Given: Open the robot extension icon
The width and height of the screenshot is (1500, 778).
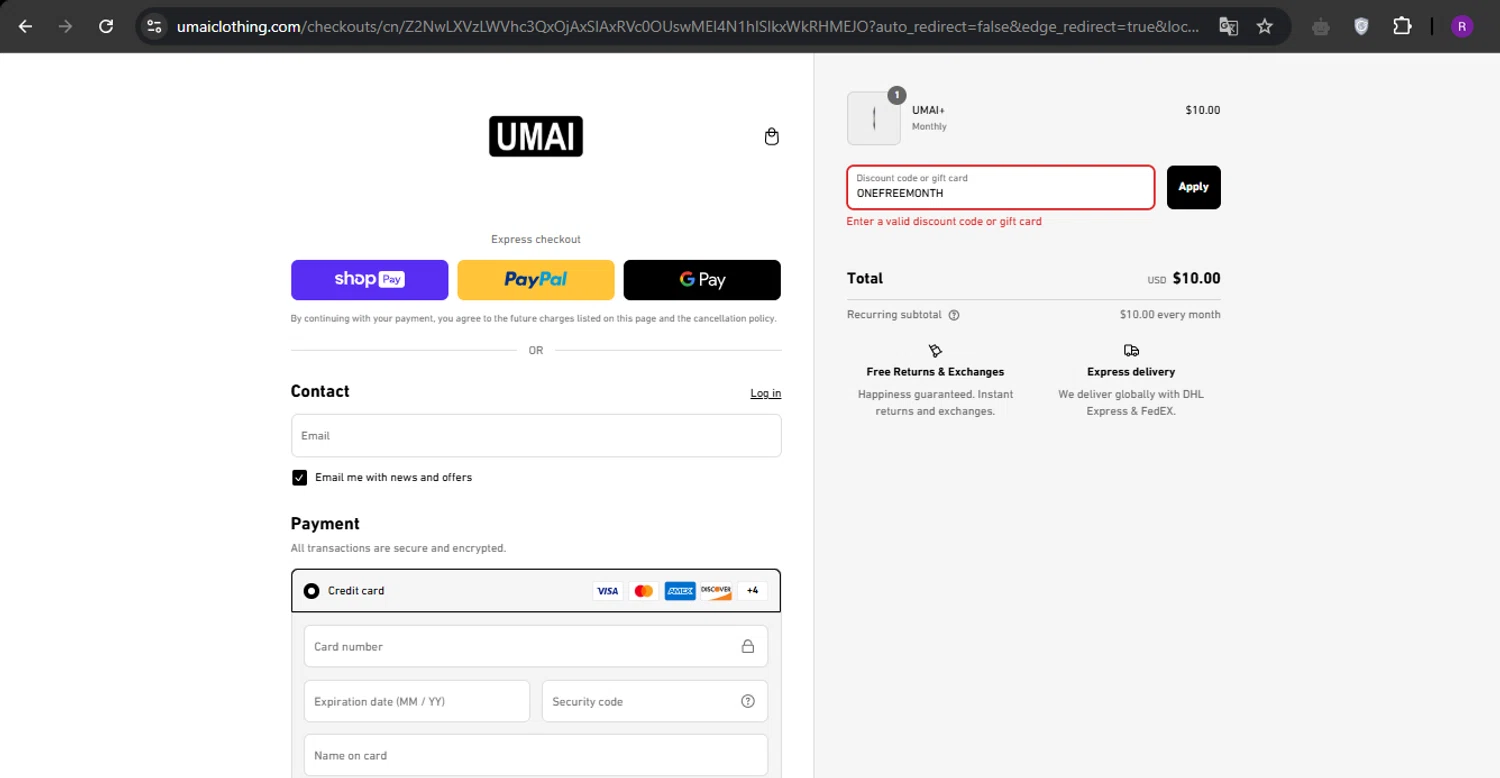Looking at the screenshot, I should (x=1321, y=27).
